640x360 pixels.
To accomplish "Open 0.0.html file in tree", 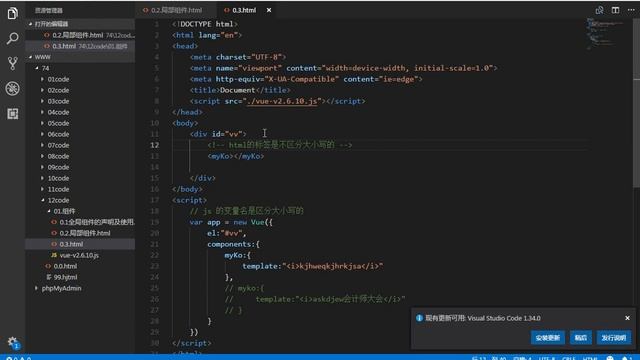I will pos(80,266).
